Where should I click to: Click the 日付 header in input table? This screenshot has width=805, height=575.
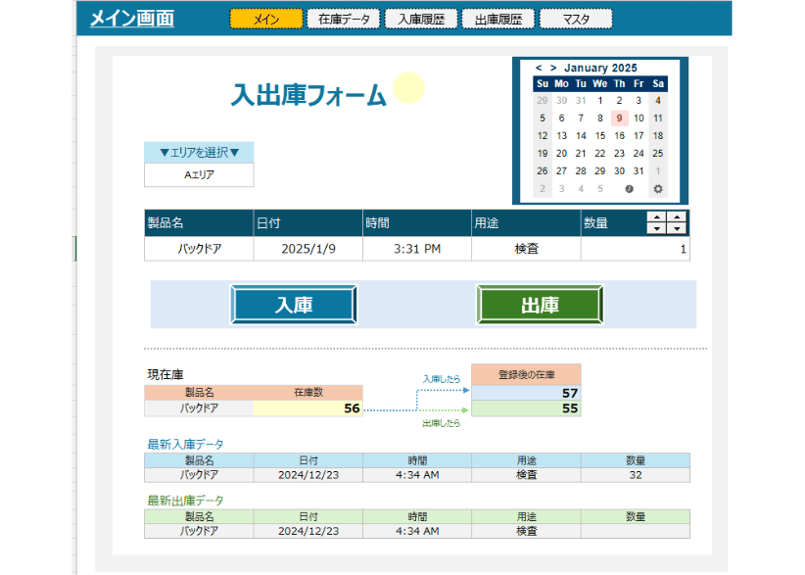click(x=308, y=223)
